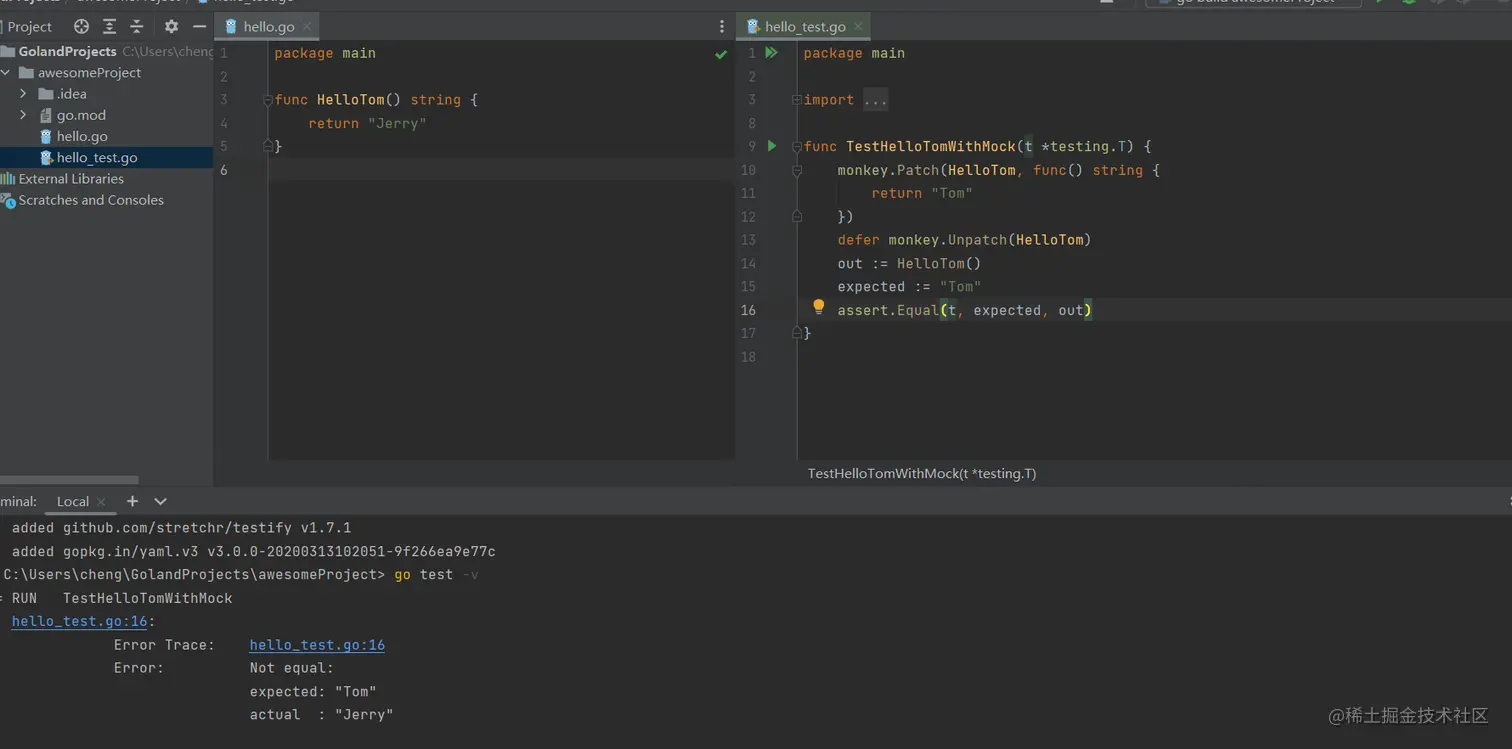Click the folded import ellipsis placeholder

(875, 100)
